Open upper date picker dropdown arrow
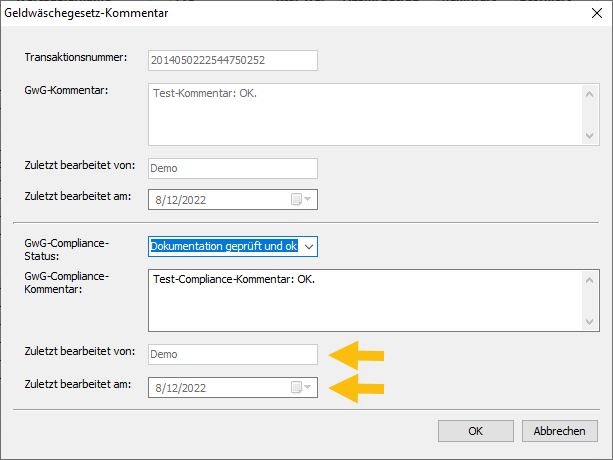This screenshot has width=613, height=460. [x=308, y=199]
